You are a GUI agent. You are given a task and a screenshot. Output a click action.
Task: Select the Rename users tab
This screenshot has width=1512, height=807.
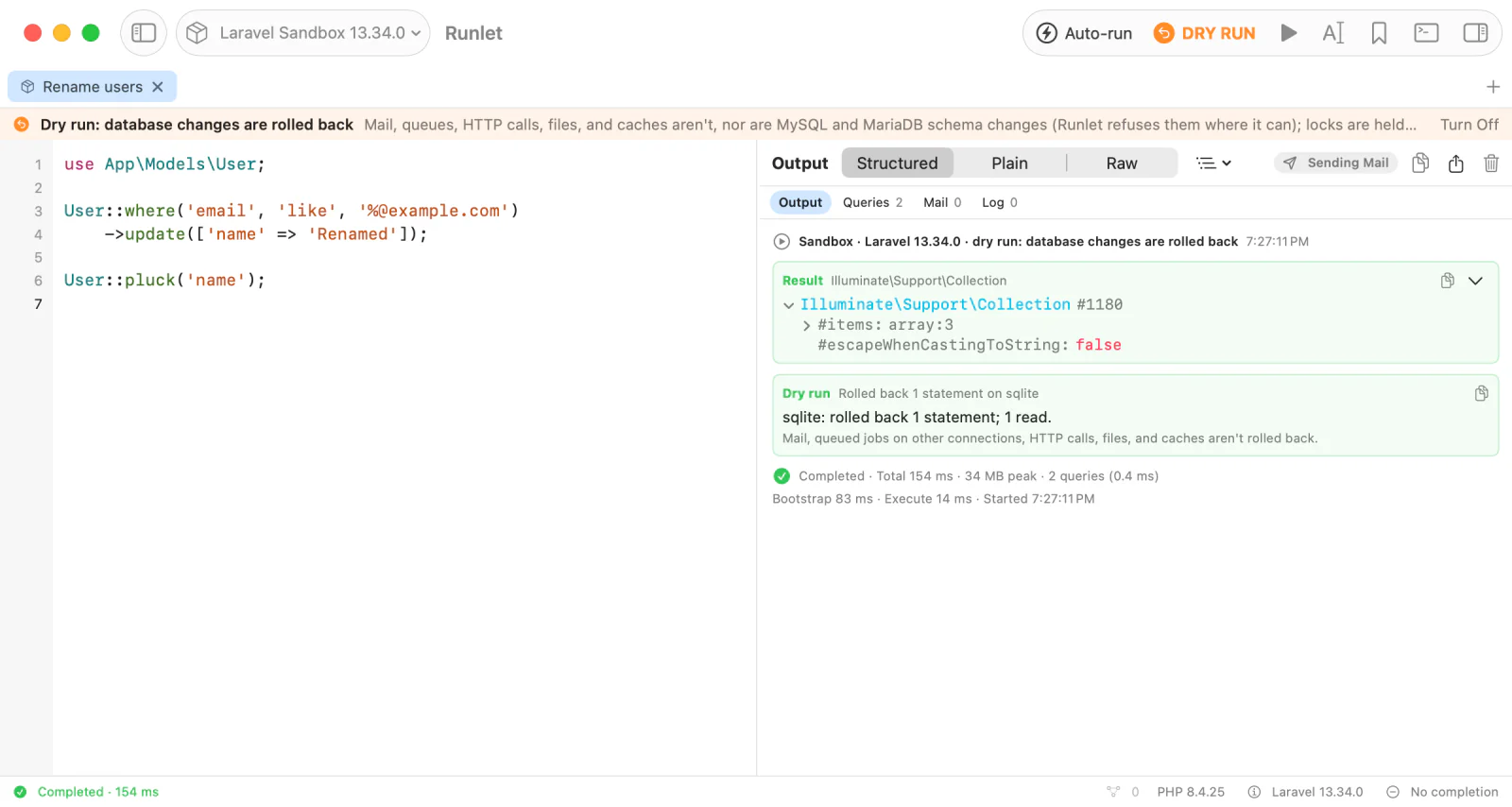tap(92, 87)
